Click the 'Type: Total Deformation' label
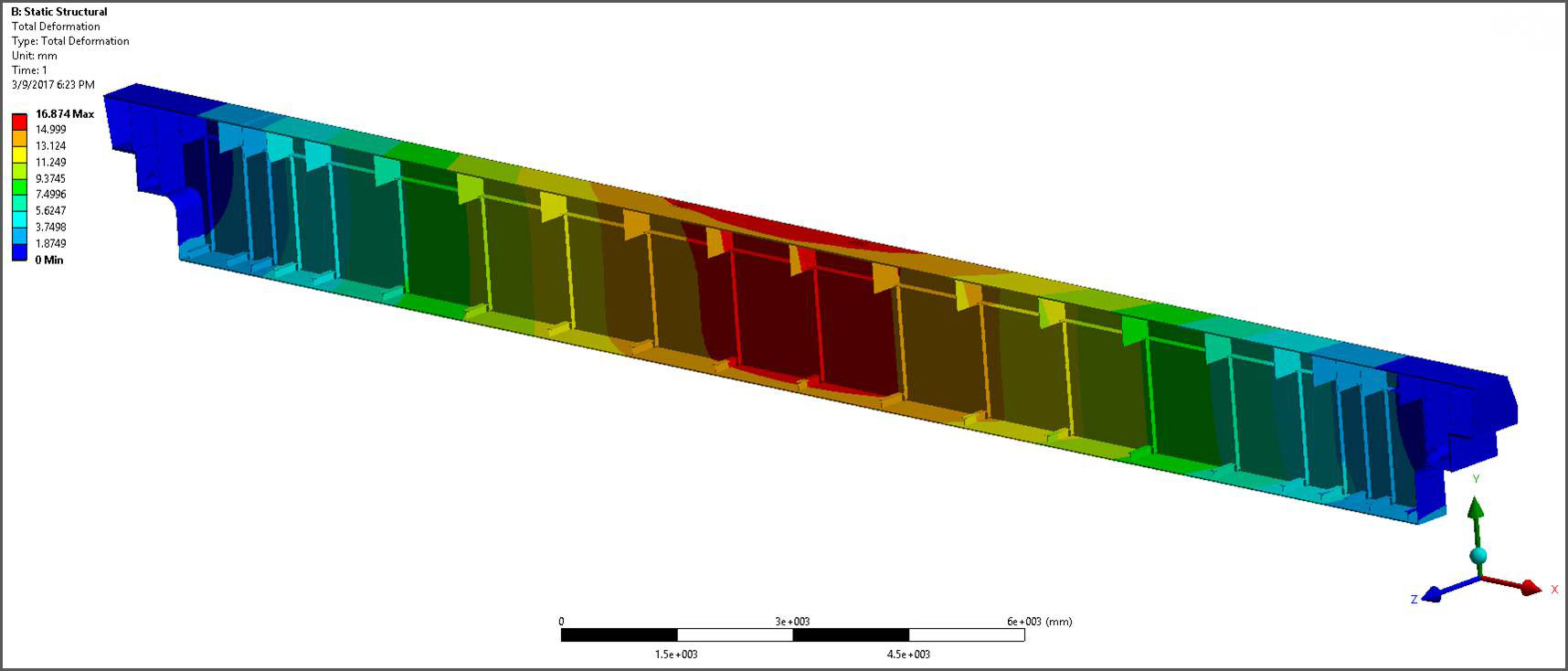 point(70,41)
